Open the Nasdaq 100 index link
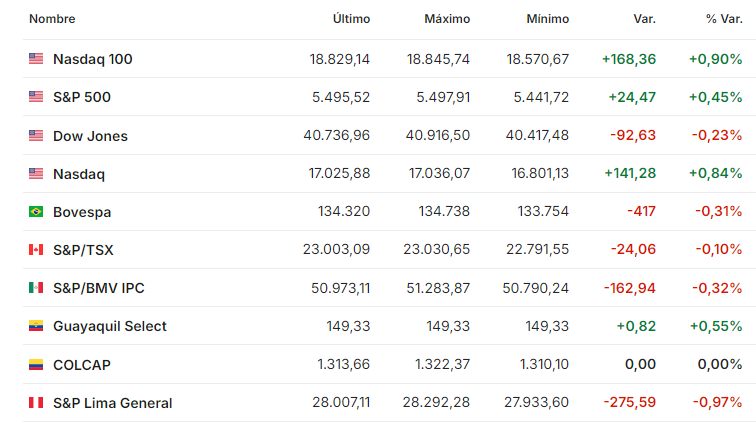 click(93, 59)
